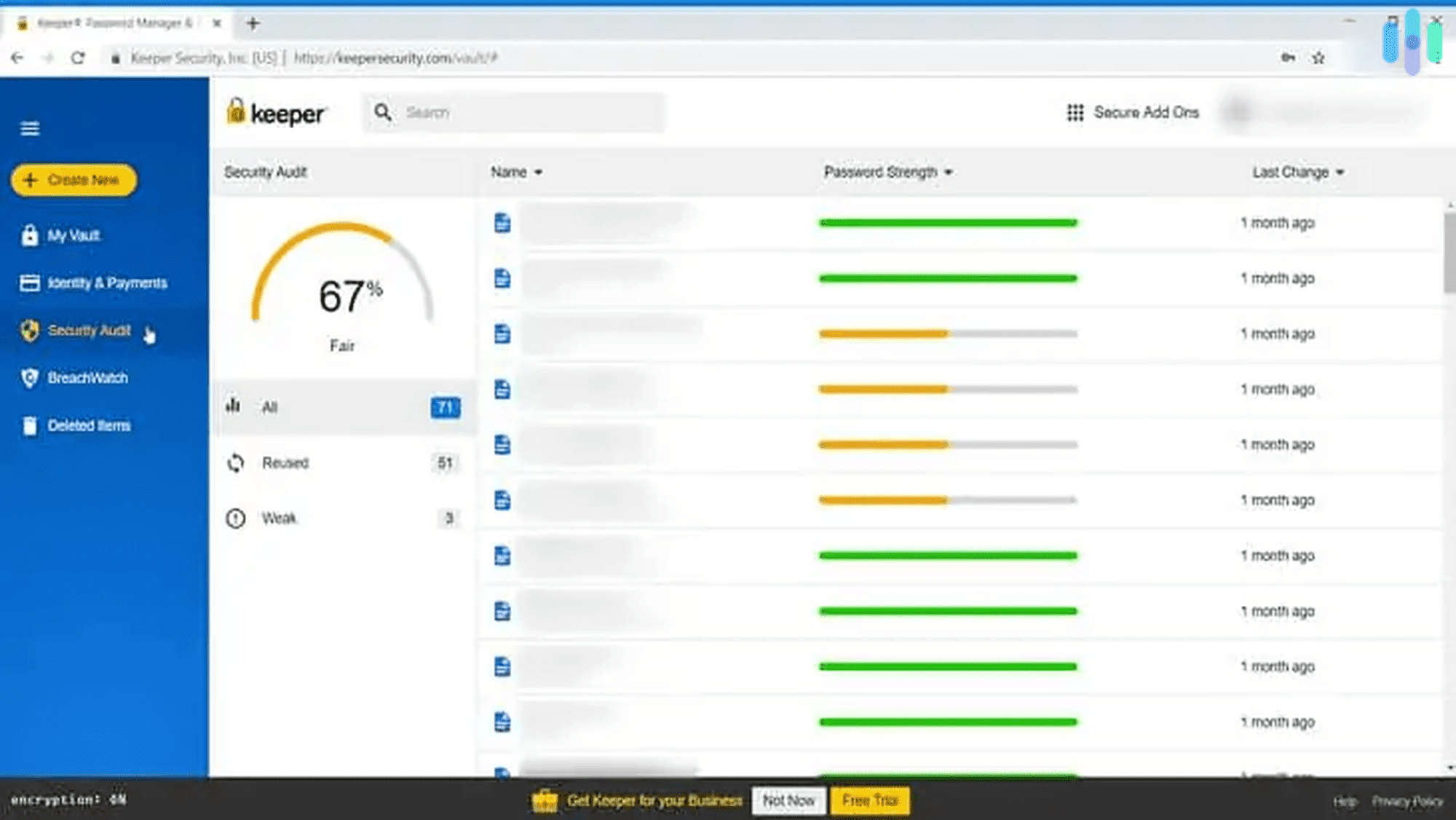Screen dimensions: 1456x820
Task: Open Deleted Items trash icon
Action: tap(30, 425)
